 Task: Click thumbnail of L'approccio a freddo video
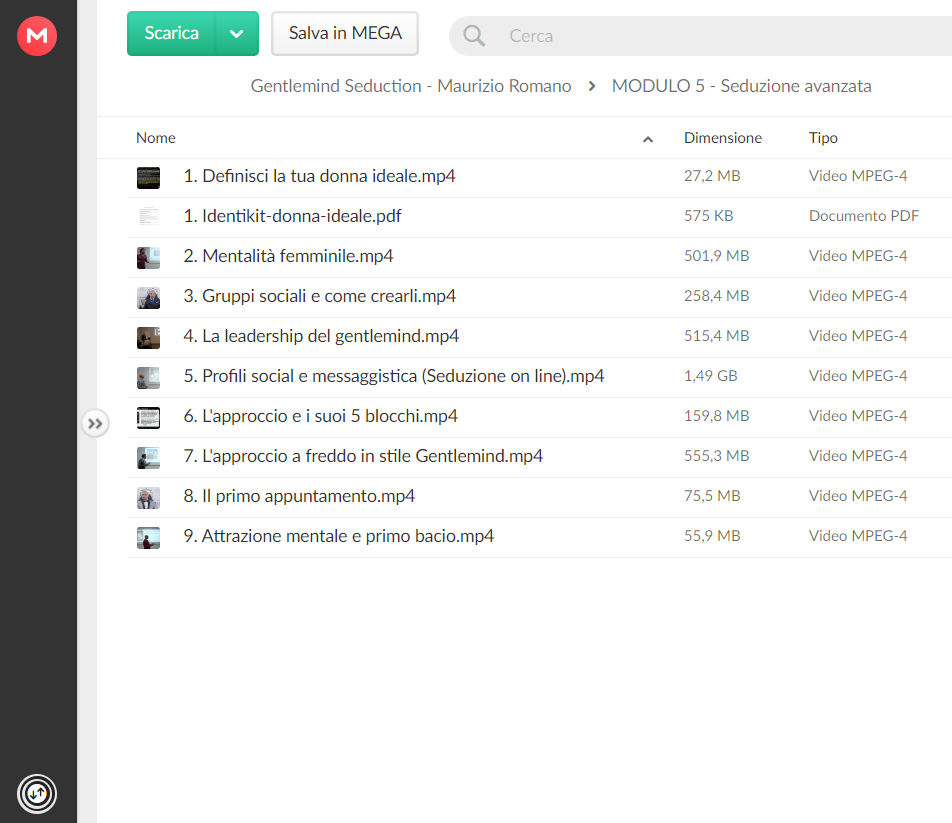[148, 458]
